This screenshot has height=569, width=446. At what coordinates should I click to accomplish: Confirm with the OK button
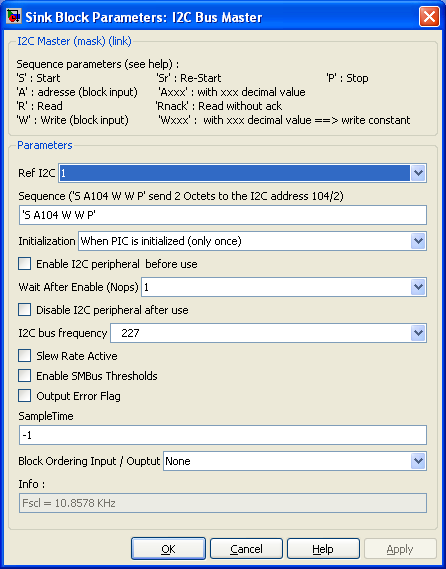click(x=168, y=549)
